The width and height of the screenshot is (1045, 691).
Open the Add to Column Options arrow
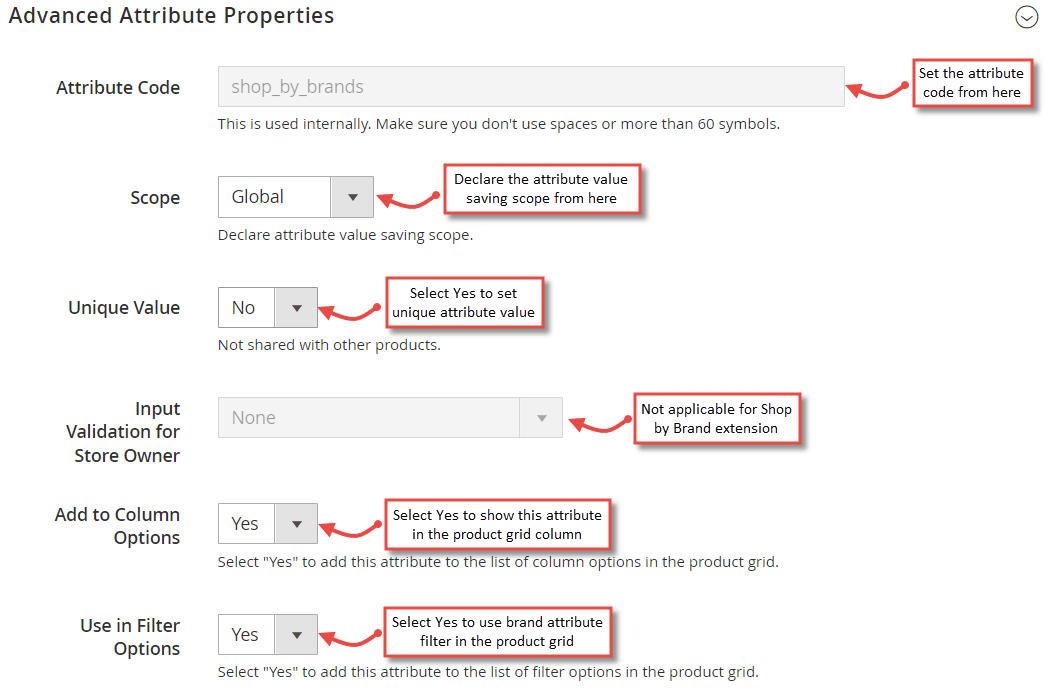click(296, 524)
